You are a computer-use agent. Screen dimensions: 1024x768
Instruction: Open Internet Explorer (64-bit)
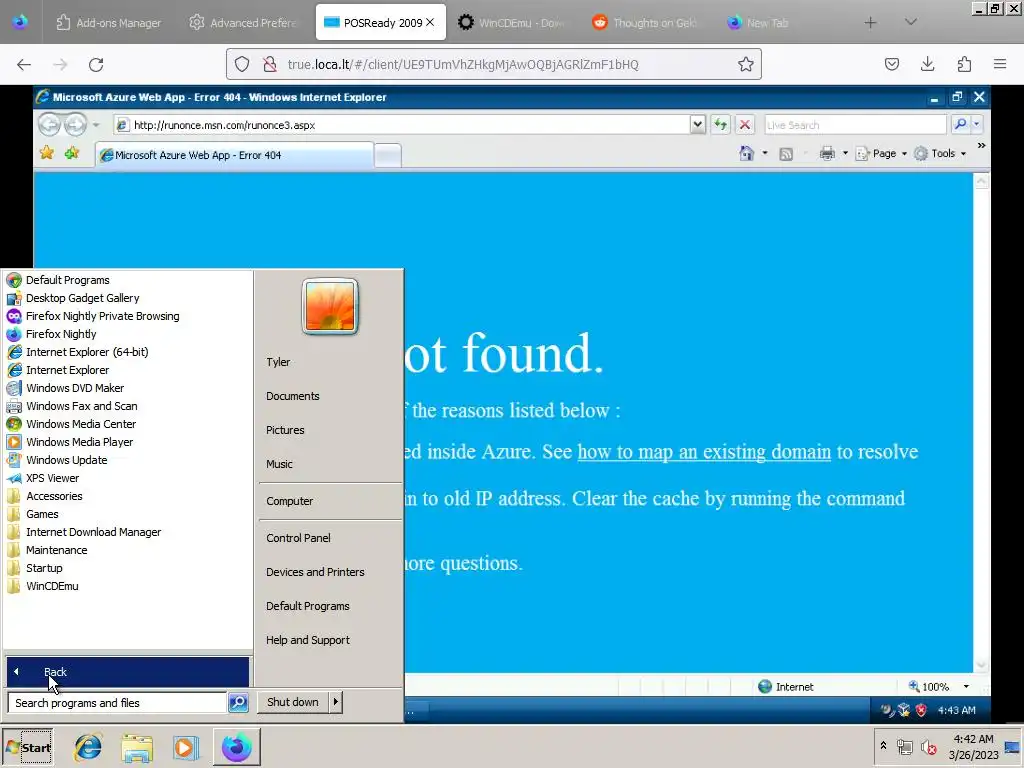(87, 352)
